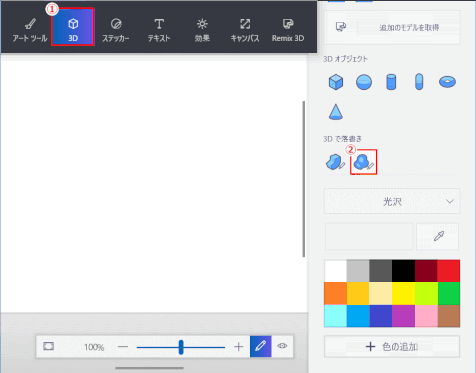Click the 色の追加 add color button
This screenshot has height=373, width=476.
click(x=392, y=347)
